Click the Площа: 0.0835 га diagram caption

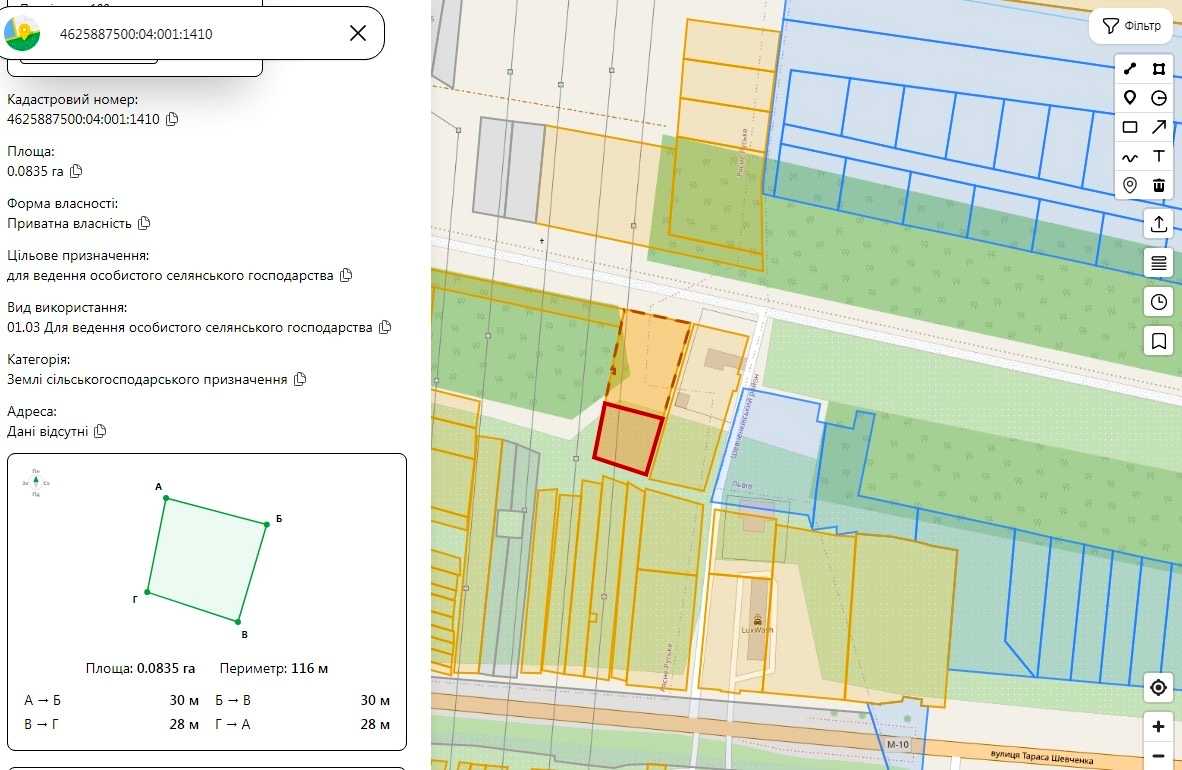tap(140, 668)
